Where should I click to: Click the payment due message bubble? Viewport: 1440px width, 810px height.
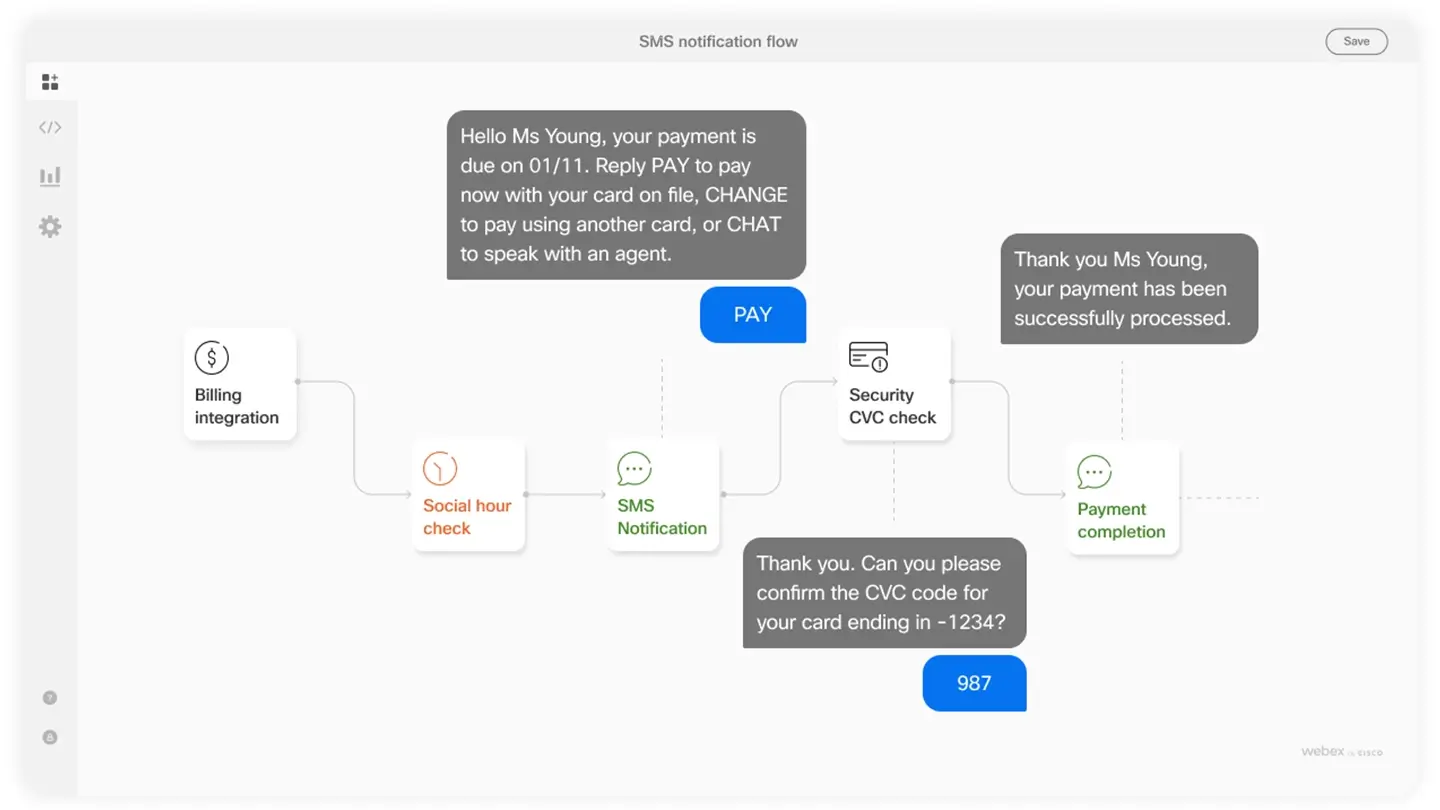point(625,195)
